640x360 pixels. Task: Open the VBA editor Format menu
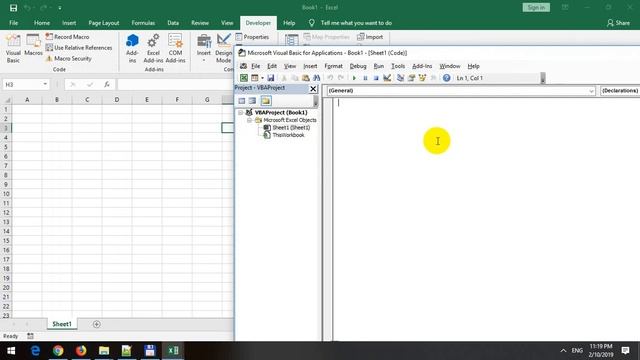(x=333, y=66)
